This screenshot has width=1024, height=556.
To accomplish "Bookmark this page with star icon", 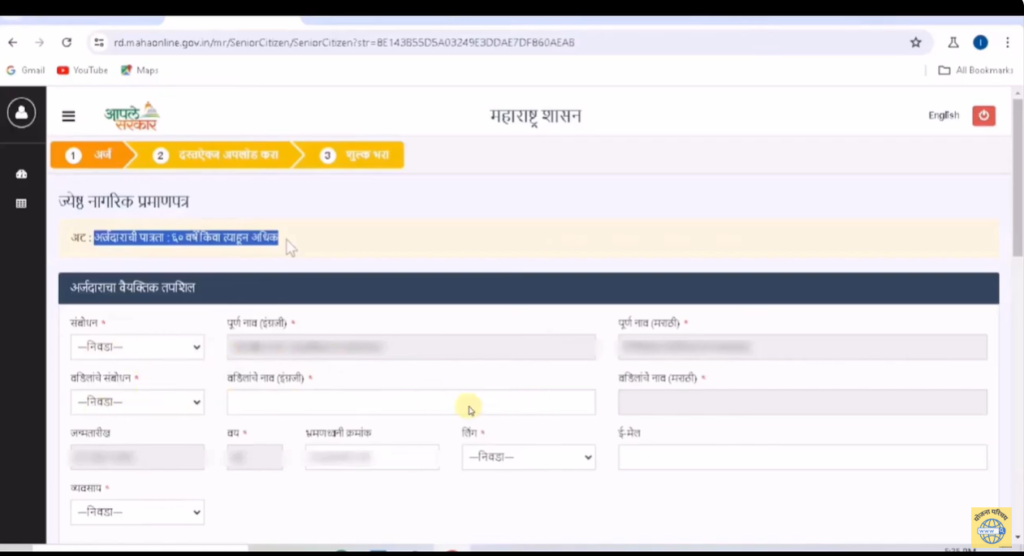I will click(915, 43).
